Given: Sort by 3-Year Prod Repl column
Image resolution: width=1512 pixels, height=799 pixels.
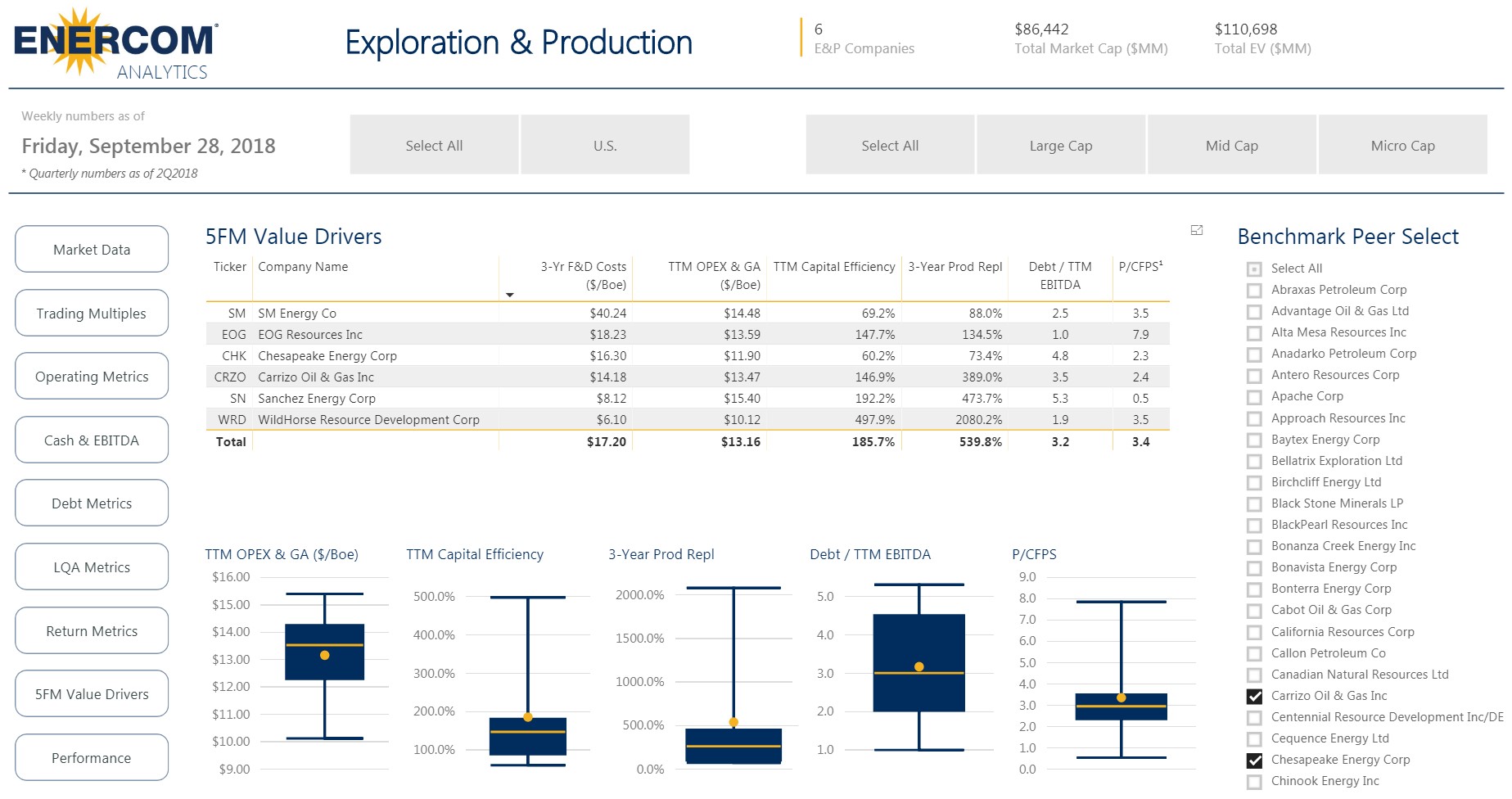Looking at the screenshot, I should [x=955, y=267].
